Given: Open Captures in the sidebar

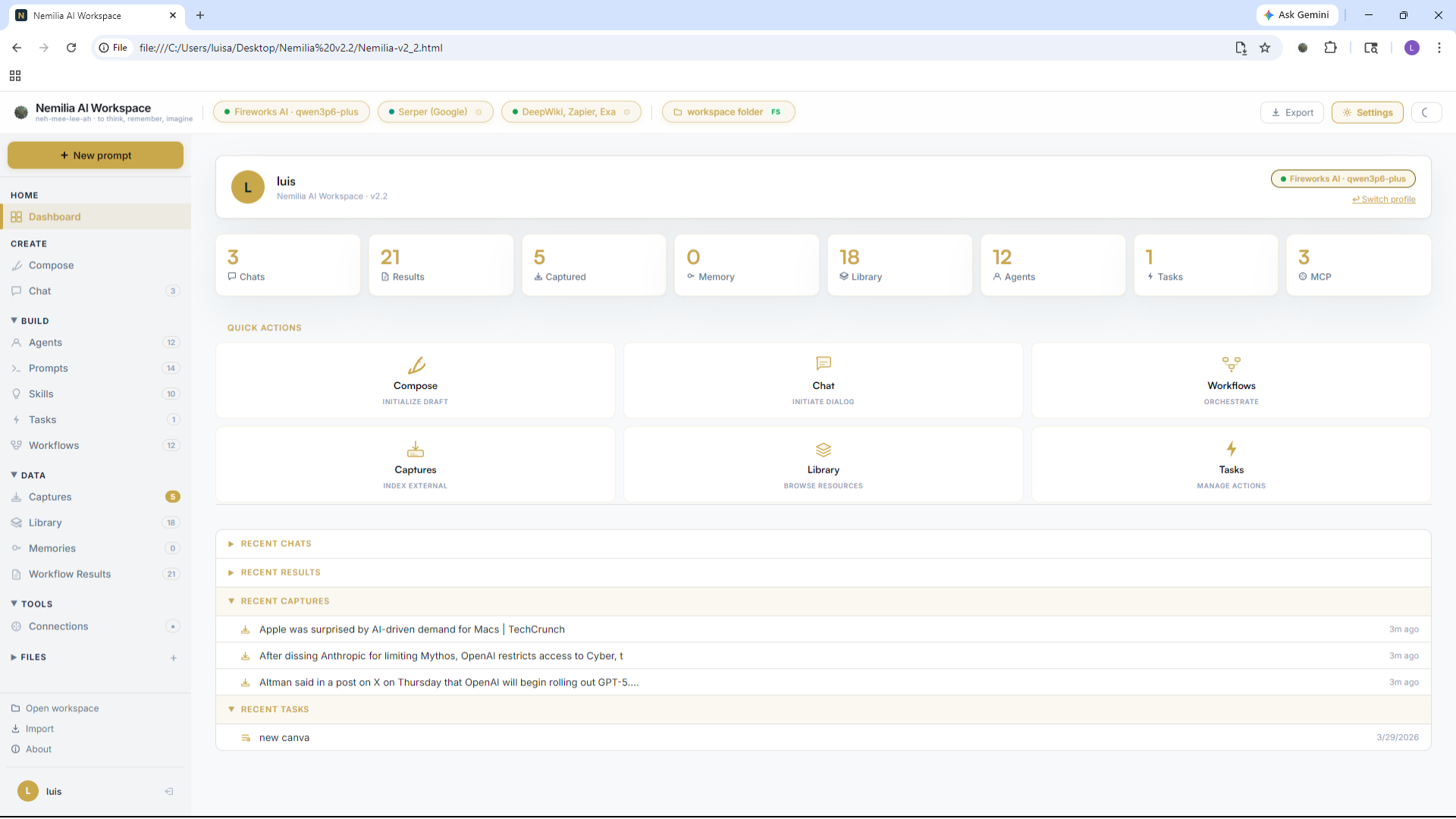Looking at the screenshot, I should [x=96, y=497].
